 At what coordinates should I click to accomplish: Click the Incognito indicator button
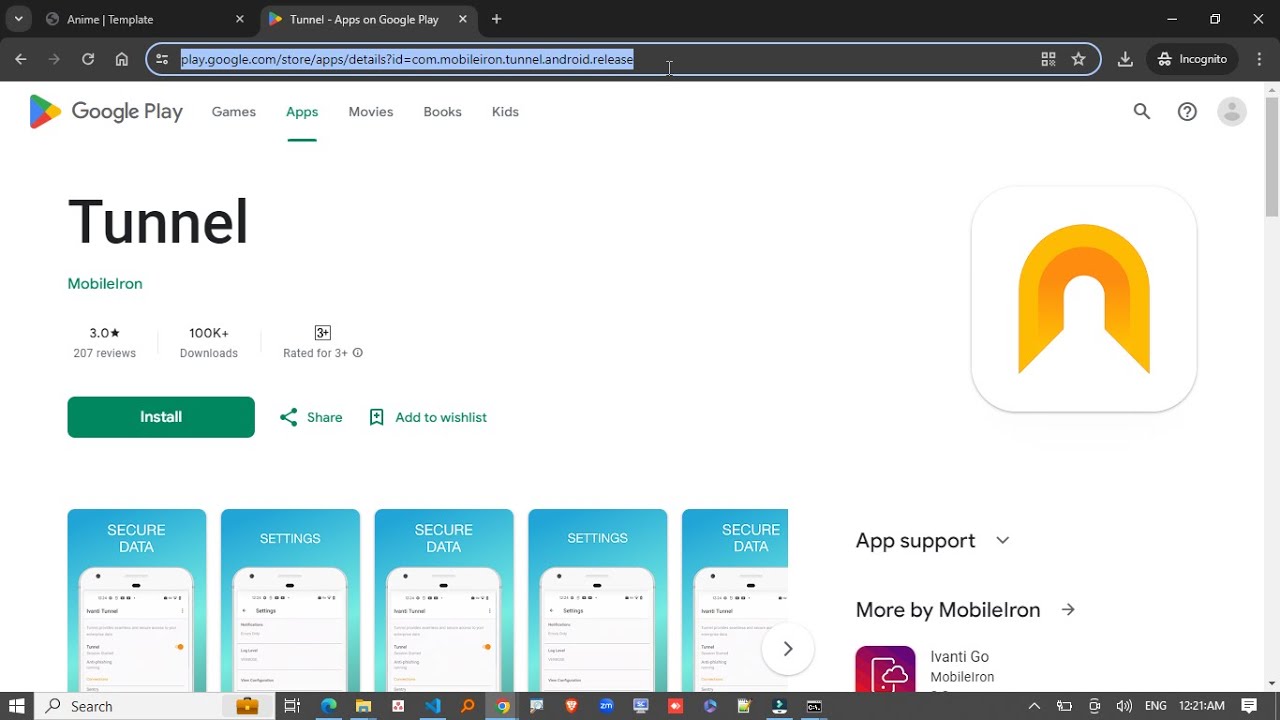point(1192,59)
